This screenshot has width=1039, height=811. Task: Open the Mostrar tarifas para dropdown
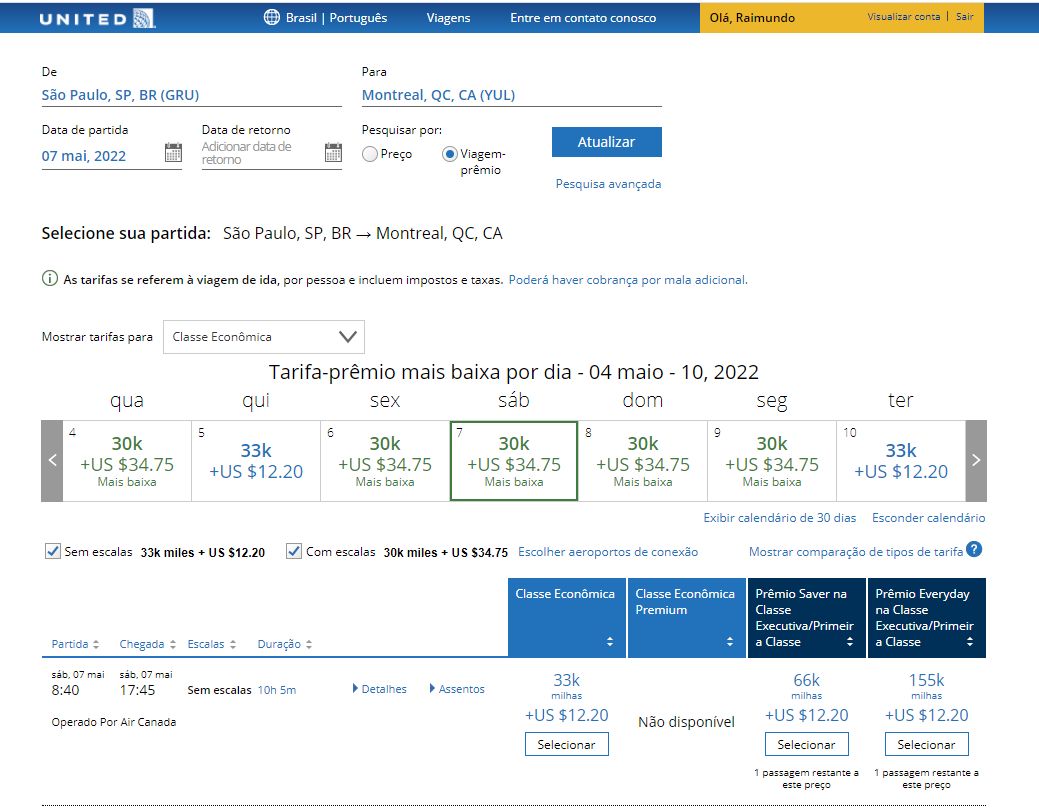(x=264, y=337)
